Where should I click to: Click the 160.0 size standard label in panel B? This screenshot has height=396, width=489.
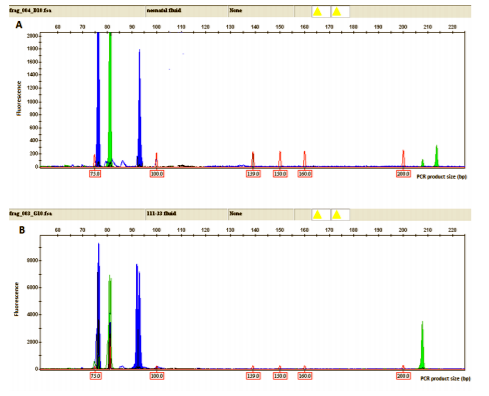click(305, 376)
